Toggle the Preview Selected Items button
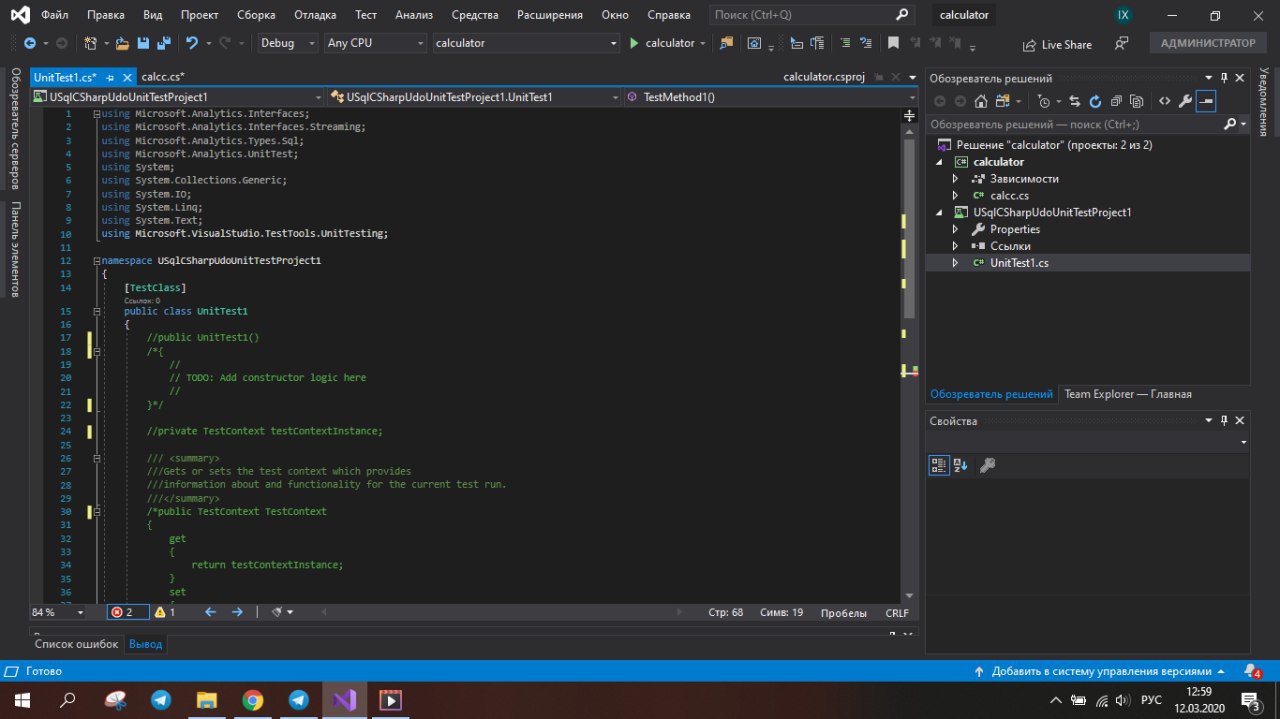 click(1206, 101)
